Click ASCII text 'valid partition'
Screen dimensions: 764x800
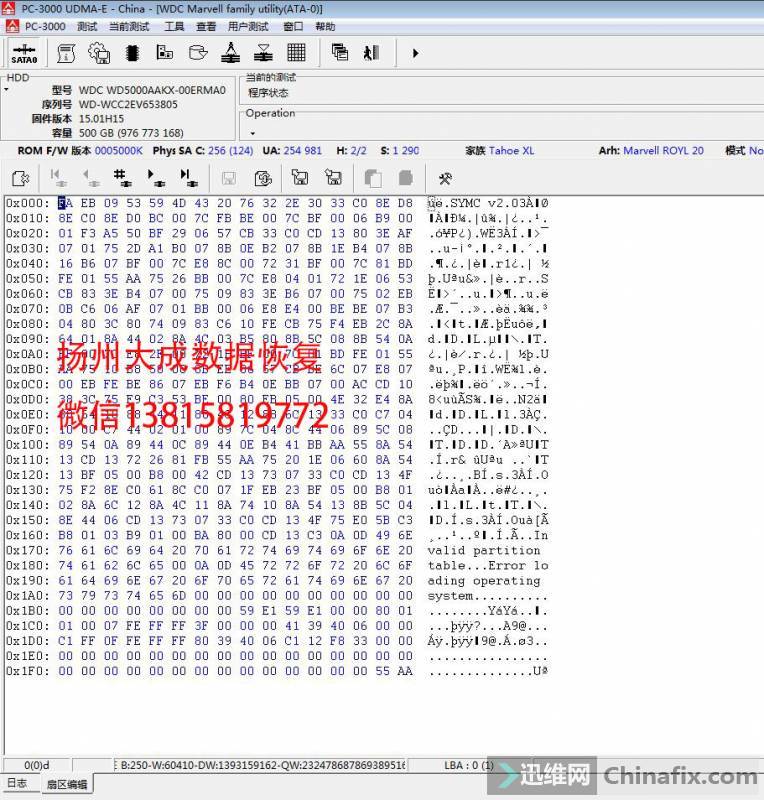(484, 551)
